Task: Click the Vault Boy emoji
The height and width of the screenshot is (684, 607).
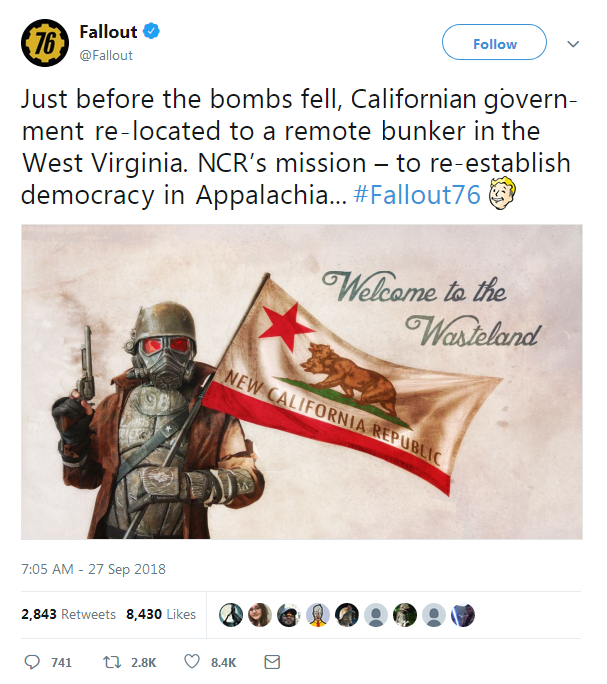Action: tap(502, 193)
